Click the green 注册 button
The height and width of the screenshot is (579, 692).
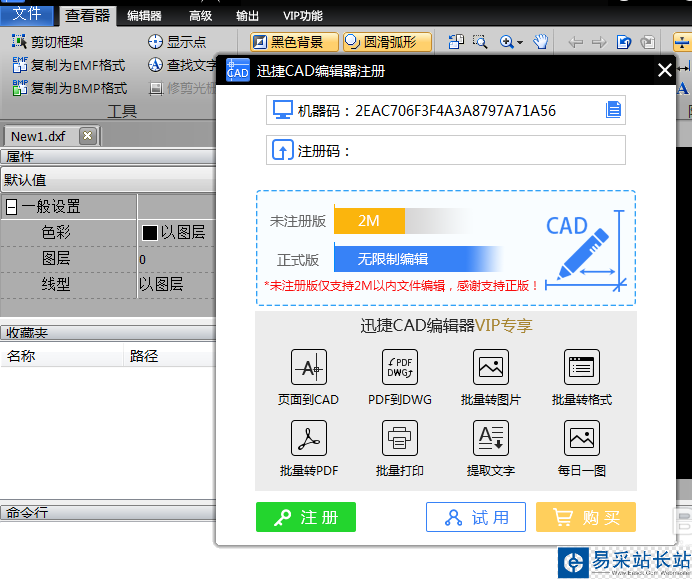(x=306, y=517)
